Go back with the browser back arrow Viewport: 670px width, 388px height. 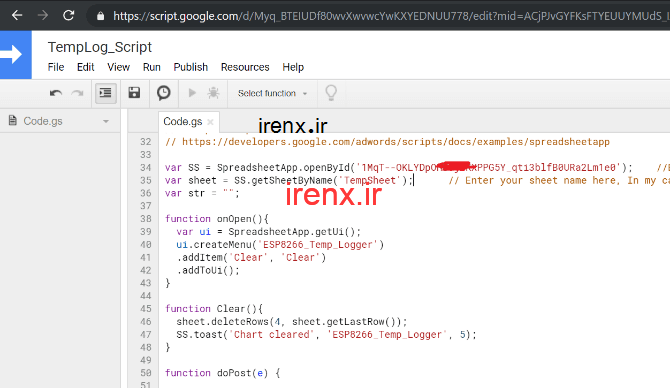pos(17,16)
